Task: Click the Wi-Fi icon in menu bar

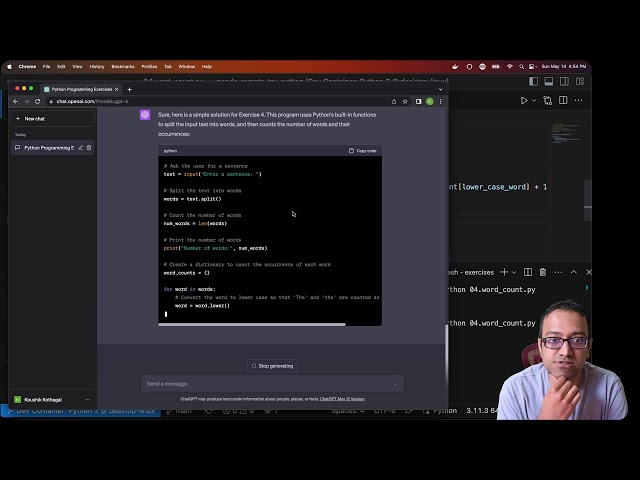Action: click(509, 67)
